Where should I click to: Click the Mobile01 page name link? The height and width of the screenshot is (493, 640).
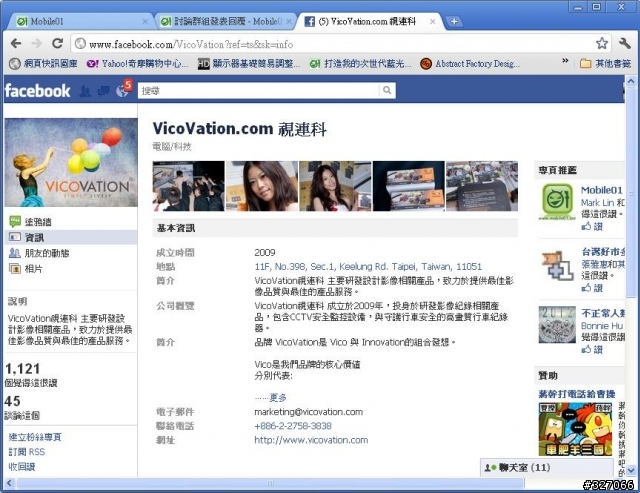(x=602, y=190)
